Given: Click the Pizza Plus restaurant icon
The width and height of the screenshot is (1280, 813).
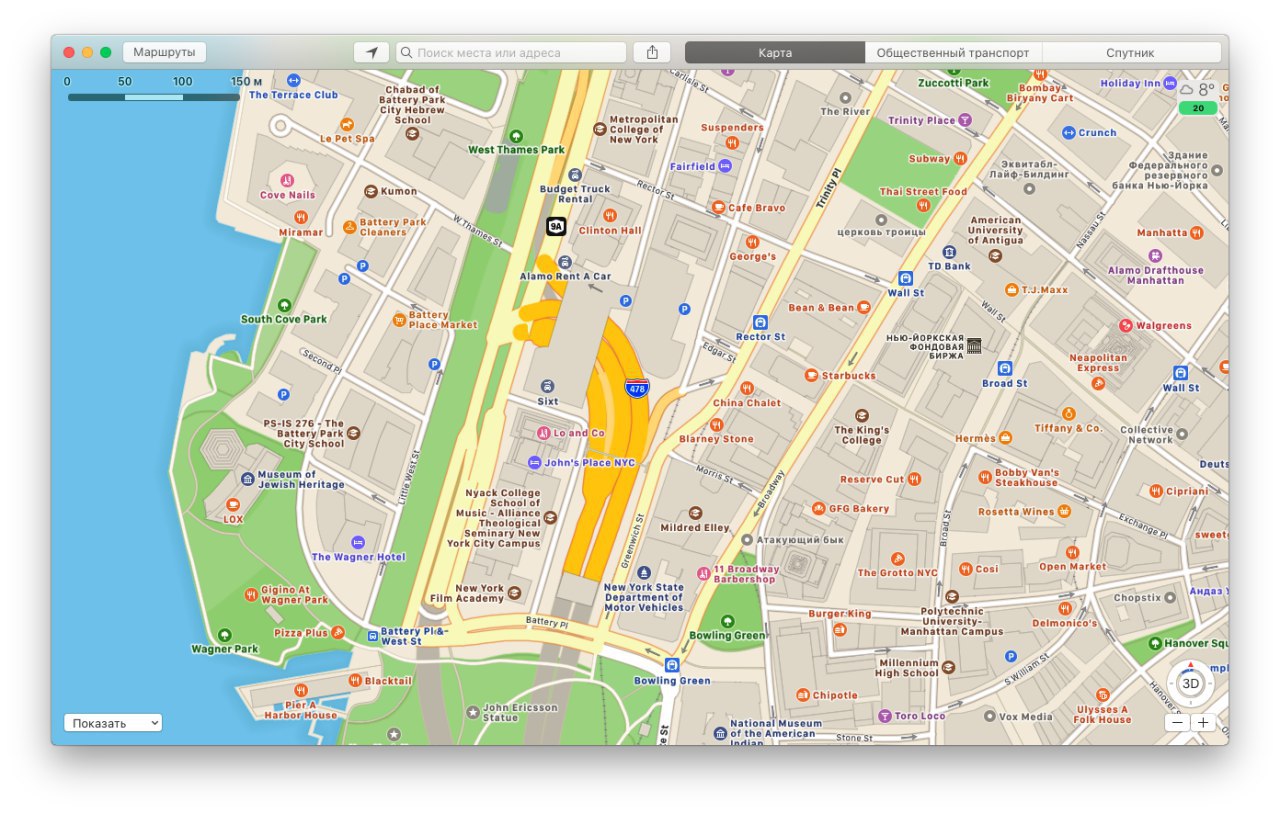Looking at the screenshot, I should click(338, 632).
